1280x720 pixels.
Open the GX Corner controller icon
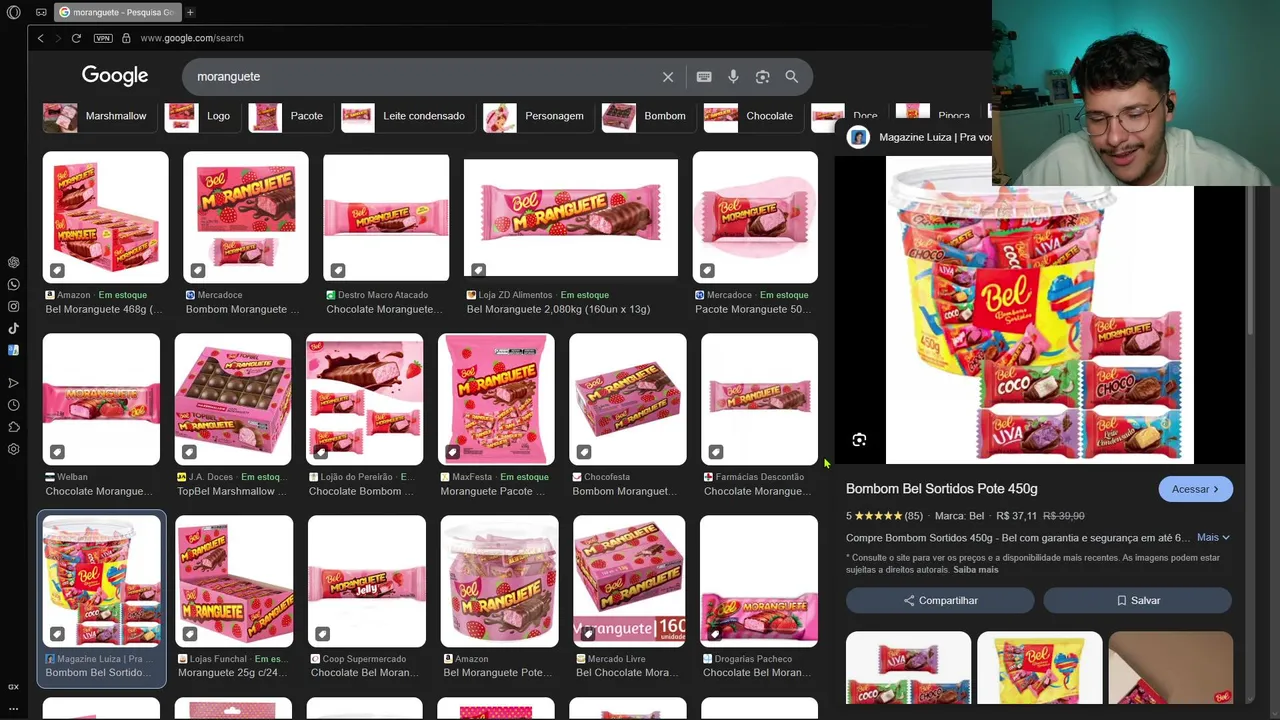click(x=41, y=12)
